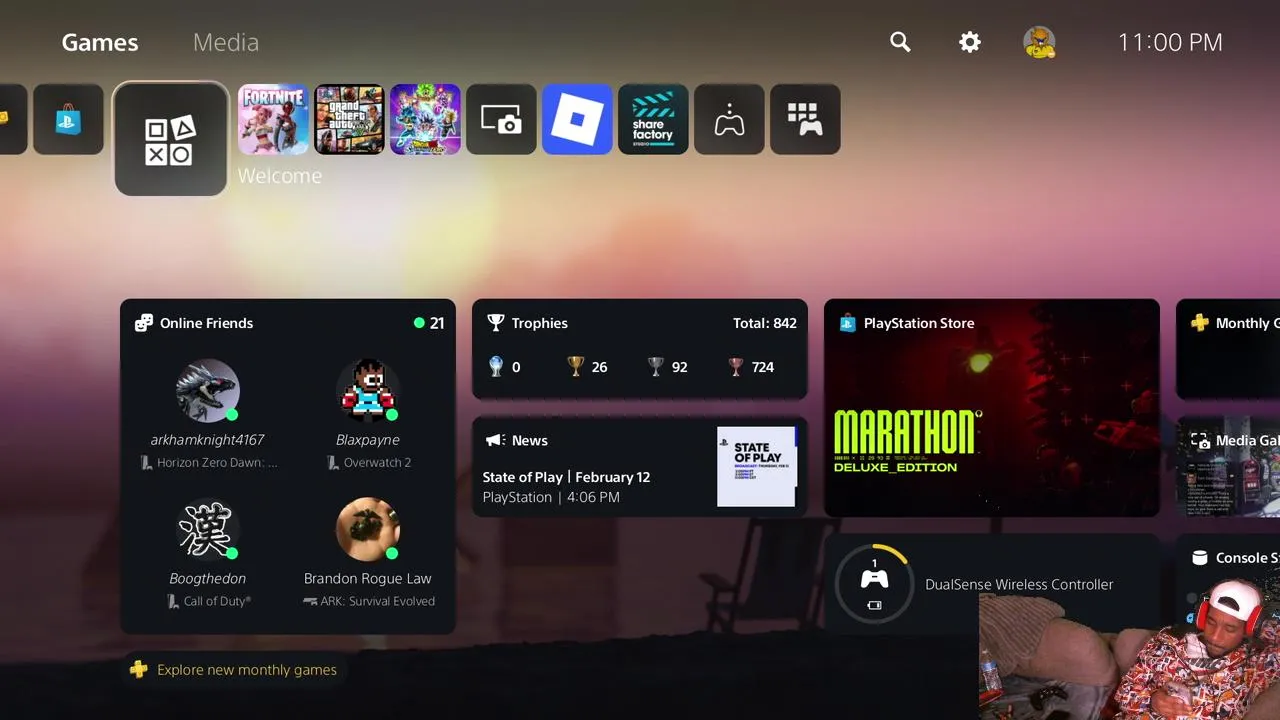Click the ARK: Survival Evolved activity text
The width and height of the screenshot is (1280, 720).
[377, 602]
